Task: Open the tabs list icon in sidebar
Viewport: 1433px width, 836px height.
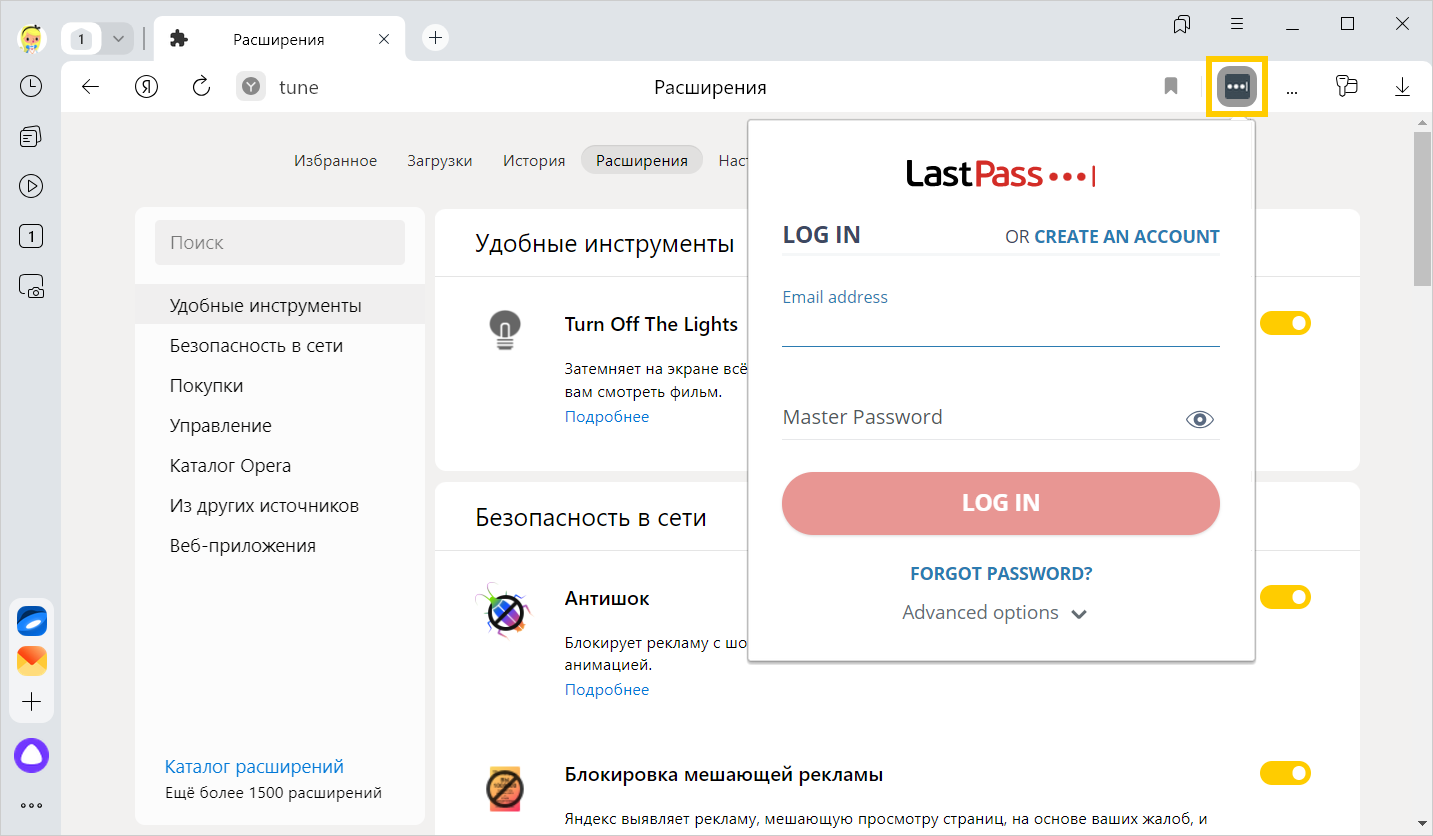Action: click(31, 136)
